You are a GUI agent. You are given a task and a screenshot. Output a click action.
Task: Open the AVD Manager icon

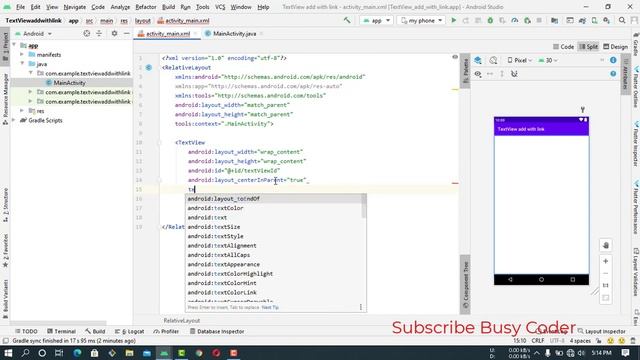point(594,20)
